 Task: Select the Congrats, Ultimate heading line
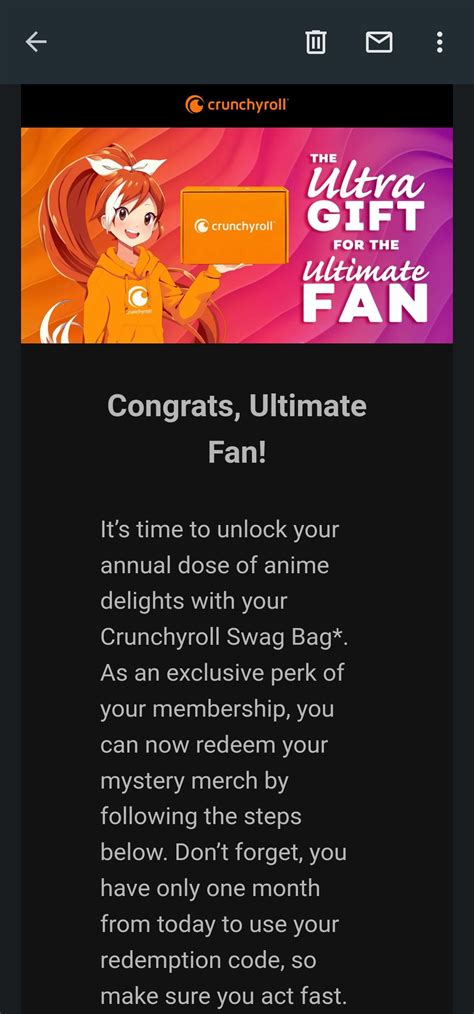coord(237,406)
